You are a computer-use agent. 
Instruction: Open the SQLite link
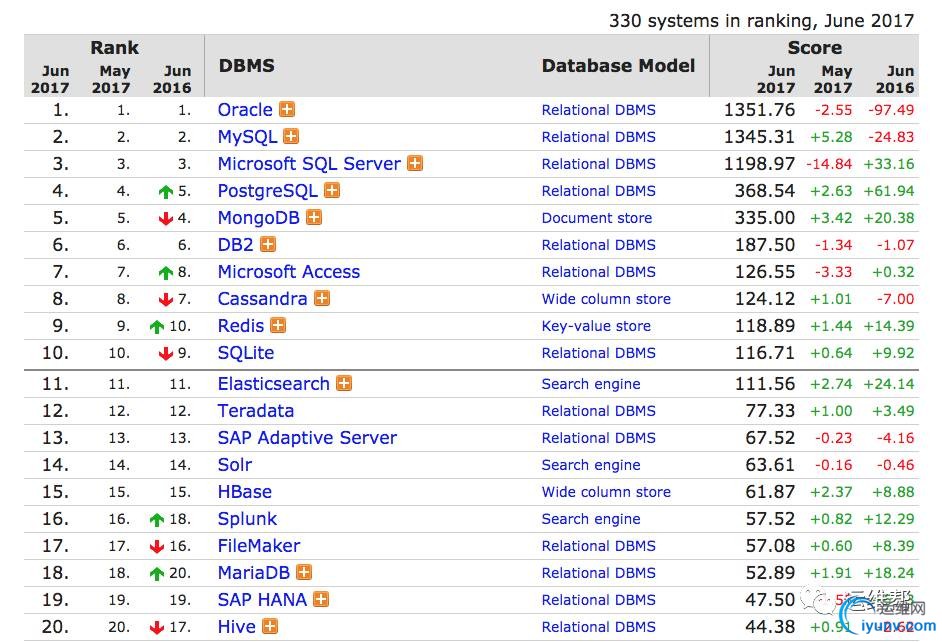tap(246, 353)
